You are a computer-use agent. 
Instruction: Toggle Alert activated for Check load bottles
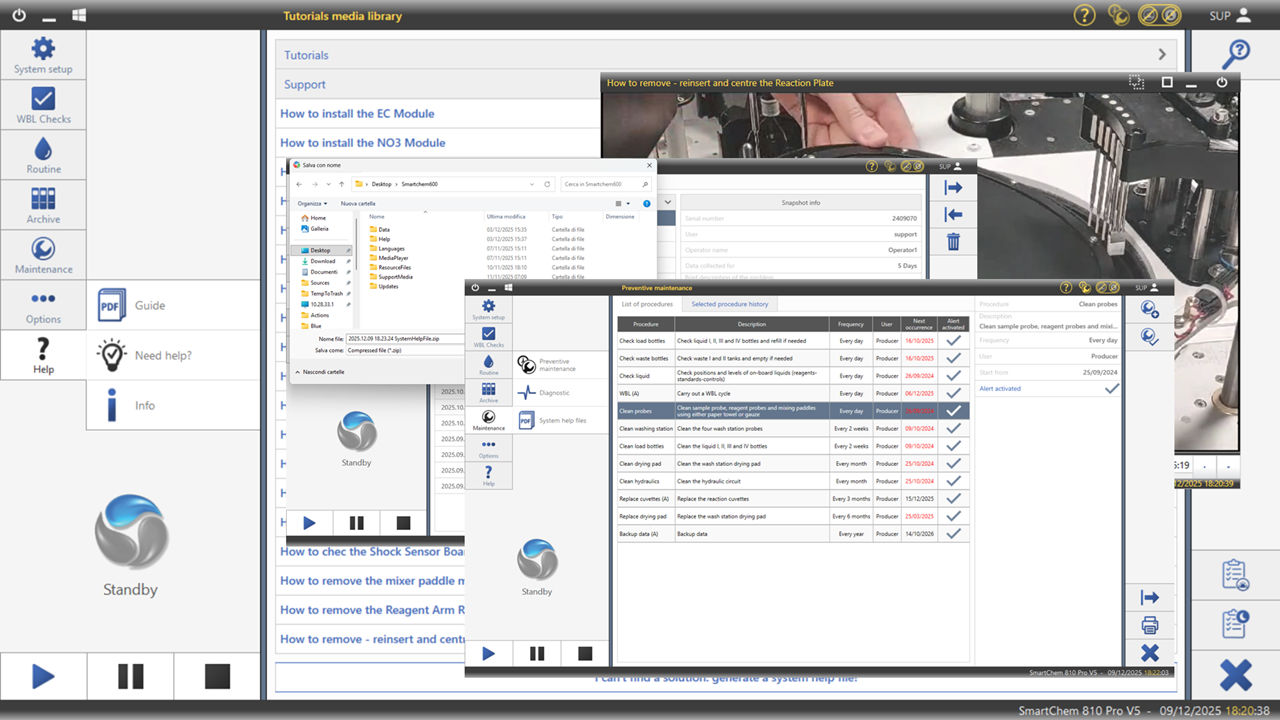point(953,341)
